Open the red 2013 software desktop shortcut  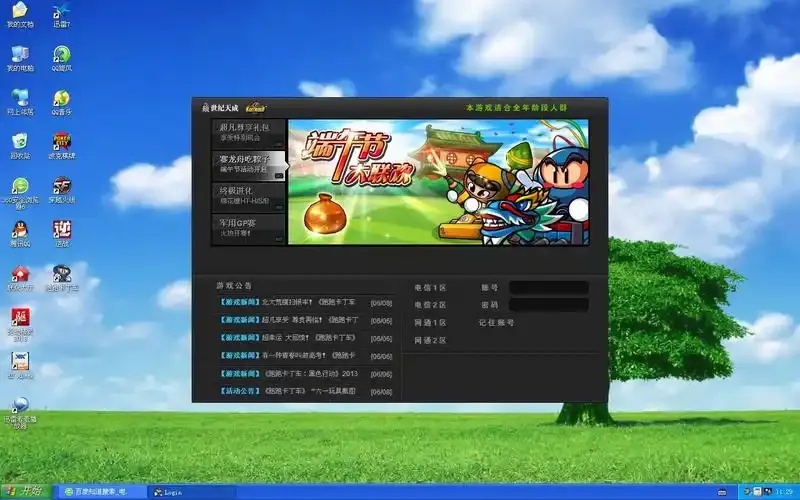20,324
